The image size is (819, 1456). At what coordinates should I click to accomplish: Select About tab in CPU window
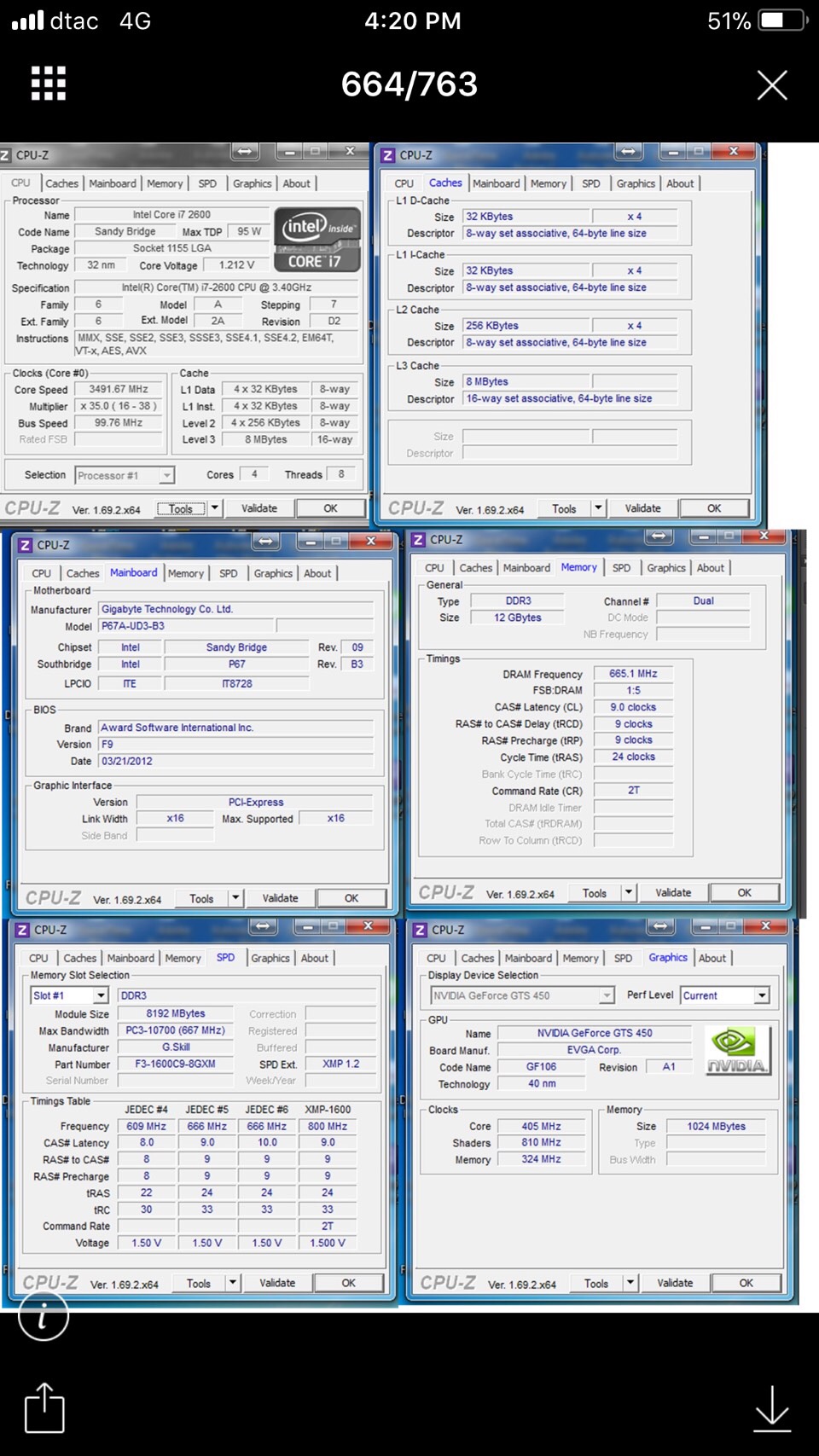(296, 183)
